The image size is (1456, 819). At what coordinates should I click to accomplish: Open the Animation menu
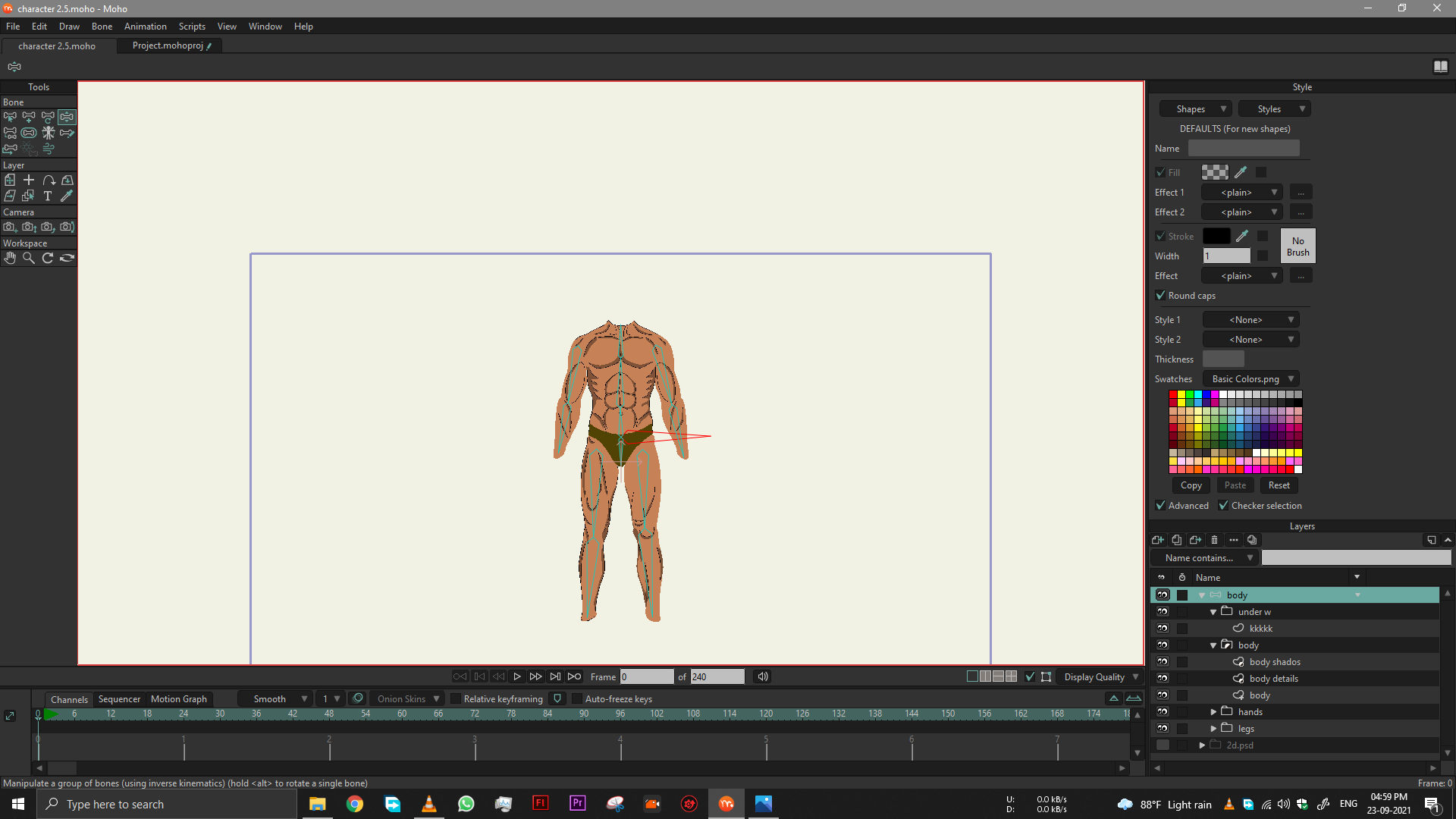pos(145,26)
